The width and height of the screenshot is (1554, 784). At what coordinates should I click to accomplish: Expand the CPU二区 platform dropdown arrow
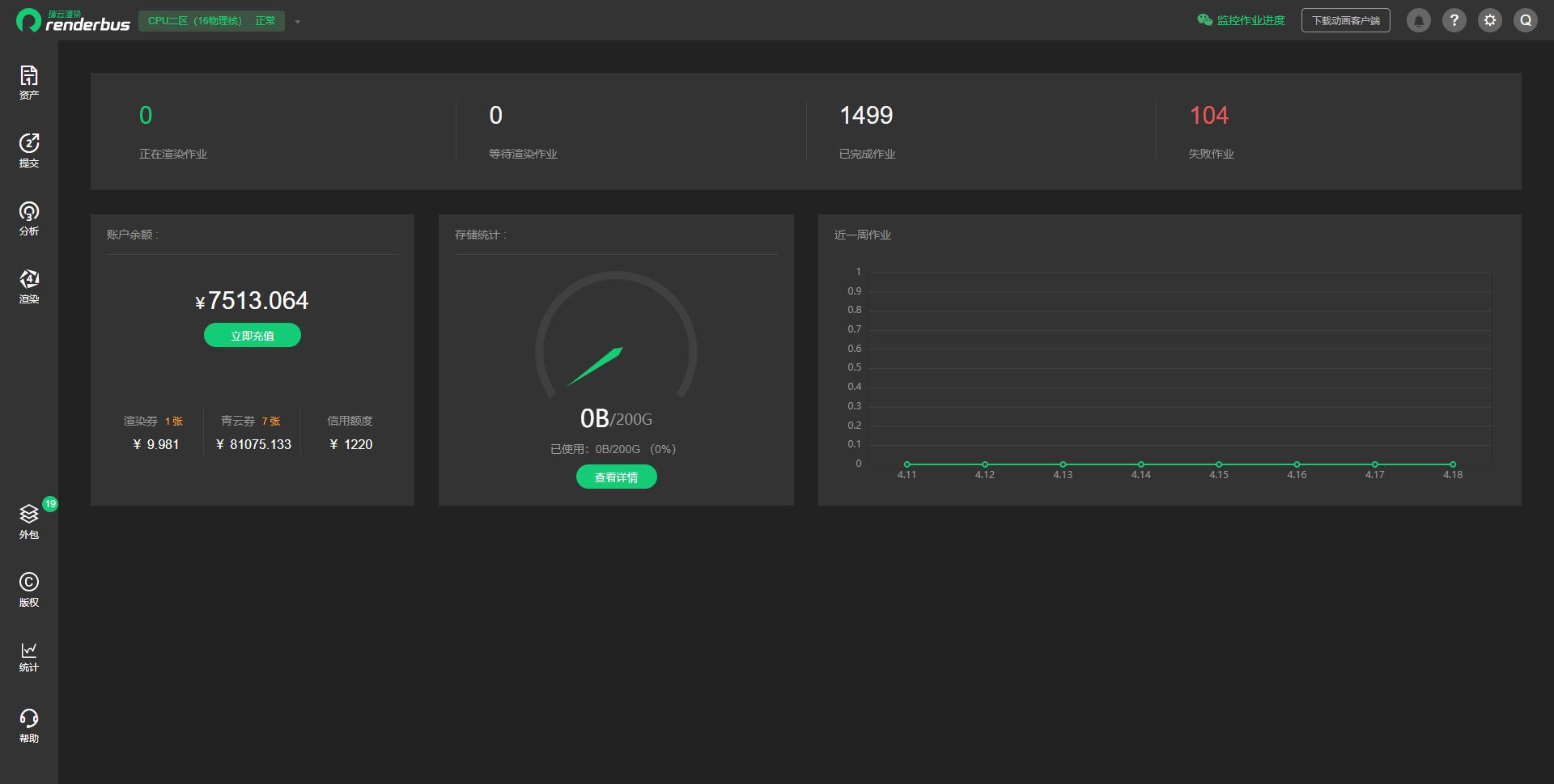click(298, 22)
